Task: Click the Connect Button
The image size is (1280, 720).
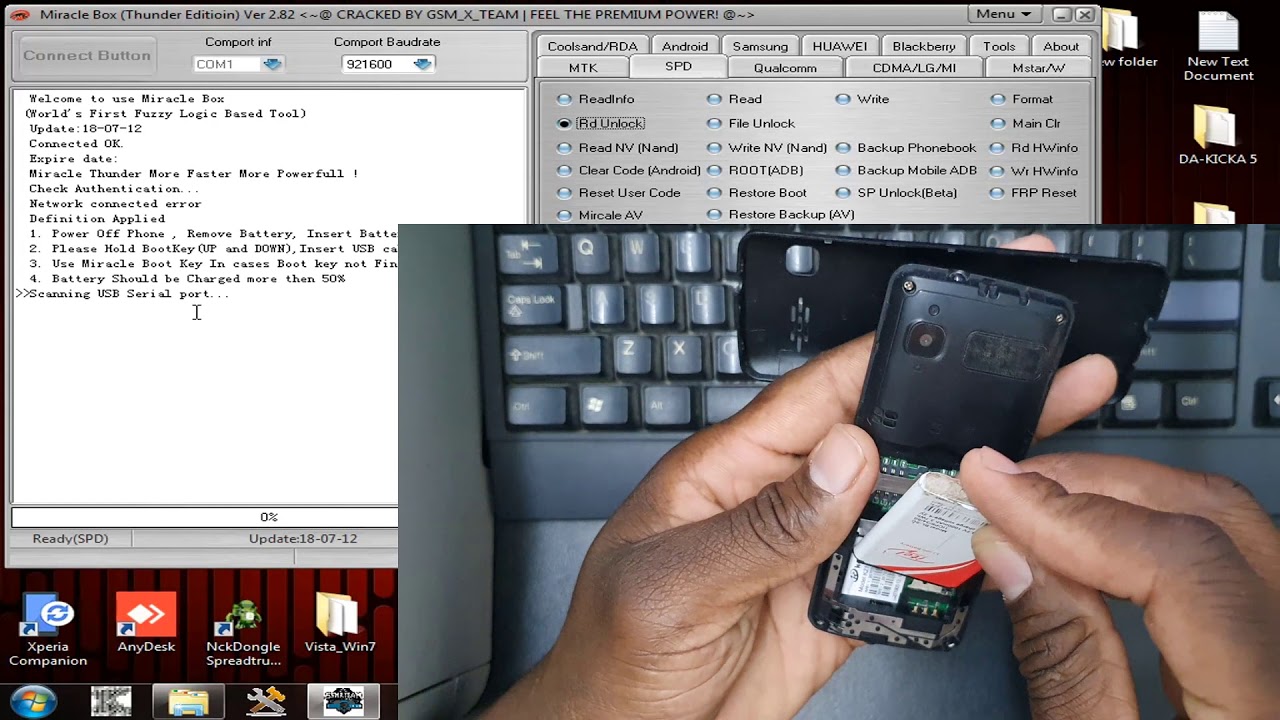Action: pos(87,56)
